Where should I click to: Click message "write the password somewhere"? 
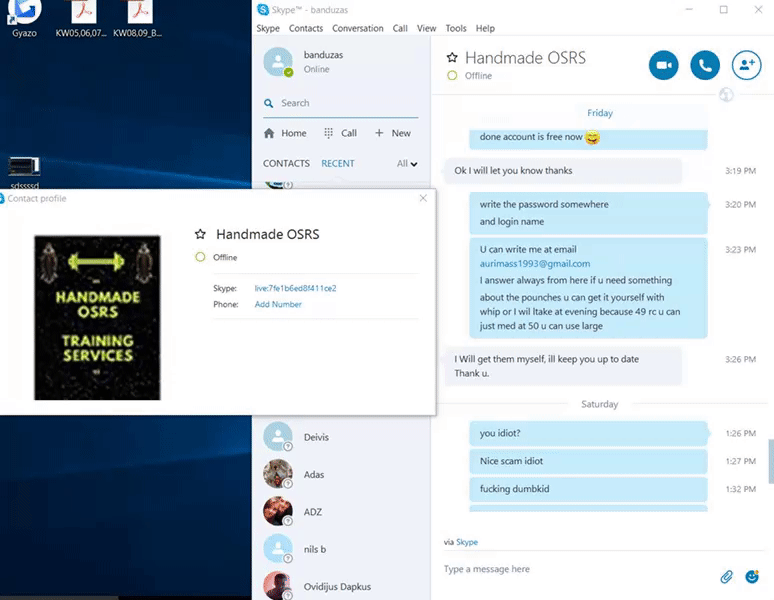[x=544, y=204]
